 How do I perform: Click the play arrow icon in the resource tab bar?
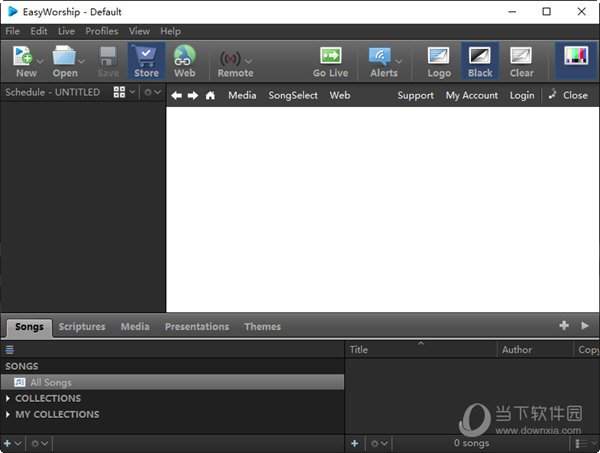585,326
